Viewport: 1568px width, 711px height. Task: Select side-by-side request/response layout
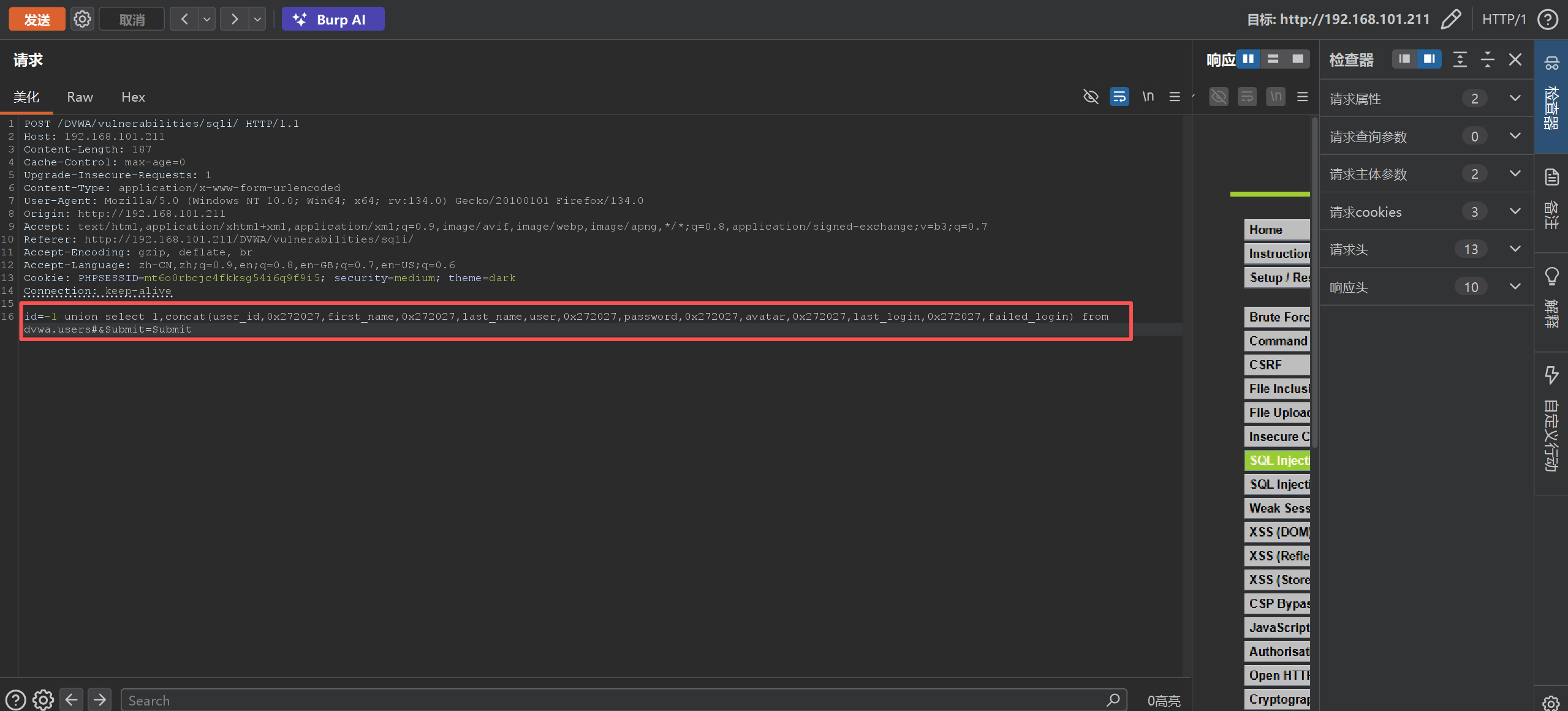(x=1248, y=59)
